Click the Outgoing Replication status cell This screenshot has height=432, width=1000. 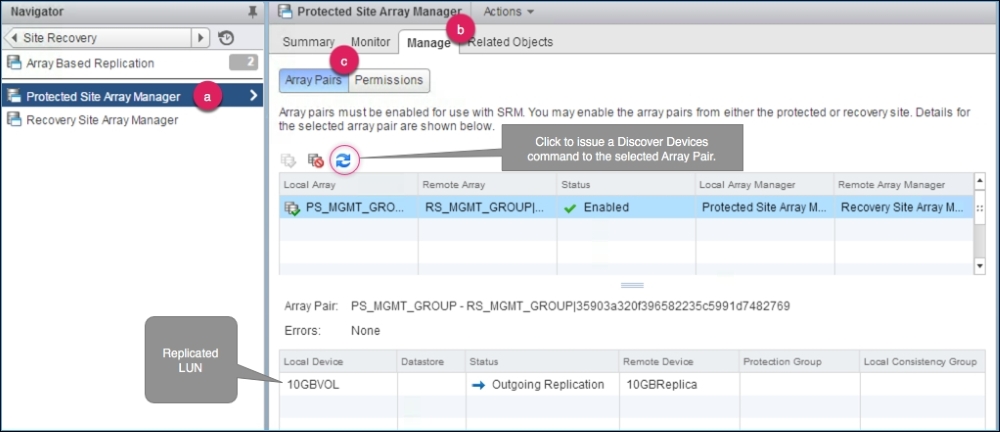coord(541,385)
